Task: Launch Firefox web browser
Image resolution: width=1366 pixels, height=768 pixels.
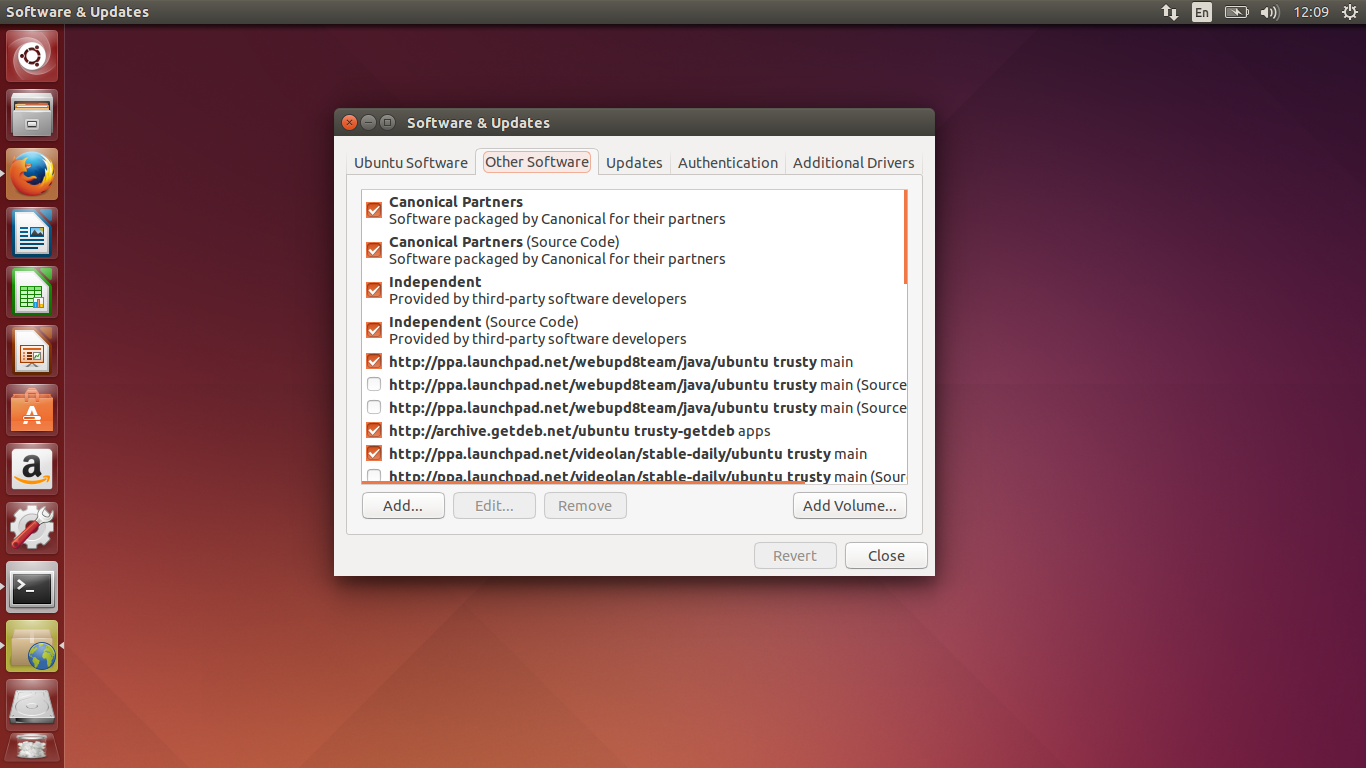Action: pyautogui.click(x=32, y=174)
